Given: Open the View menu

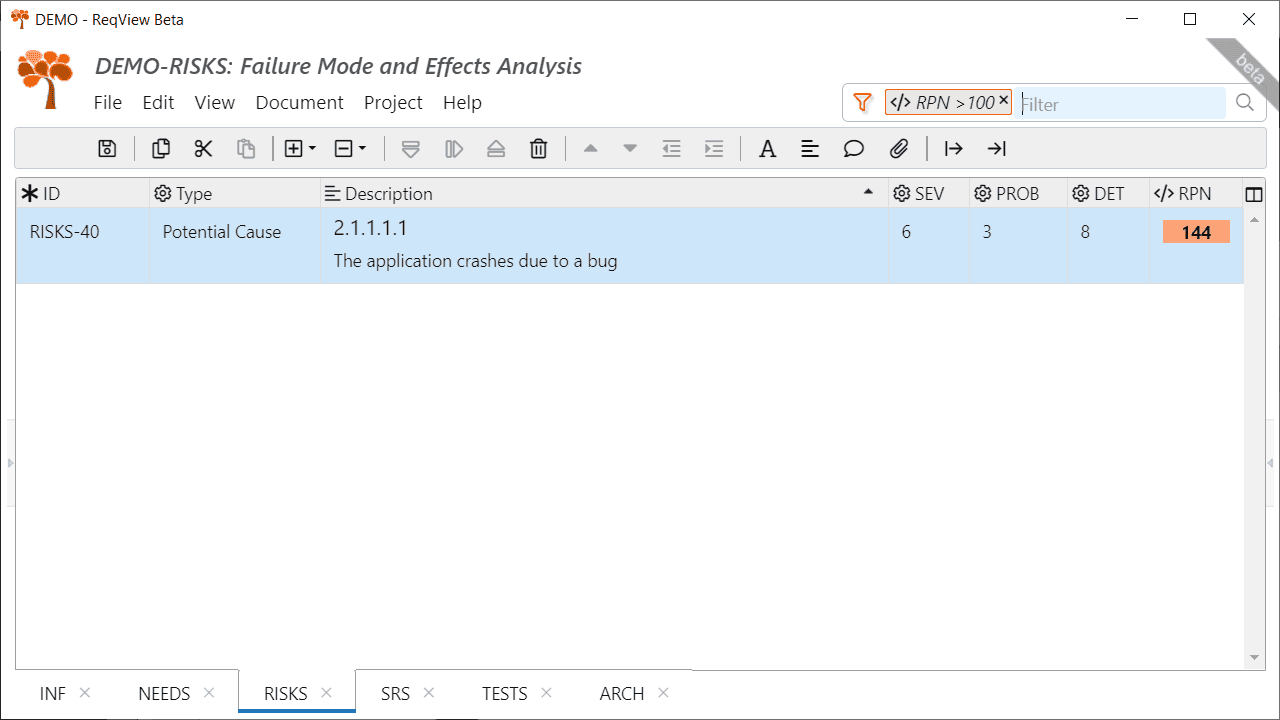Looking at the screenshot, I should click(x=215, y=103).
